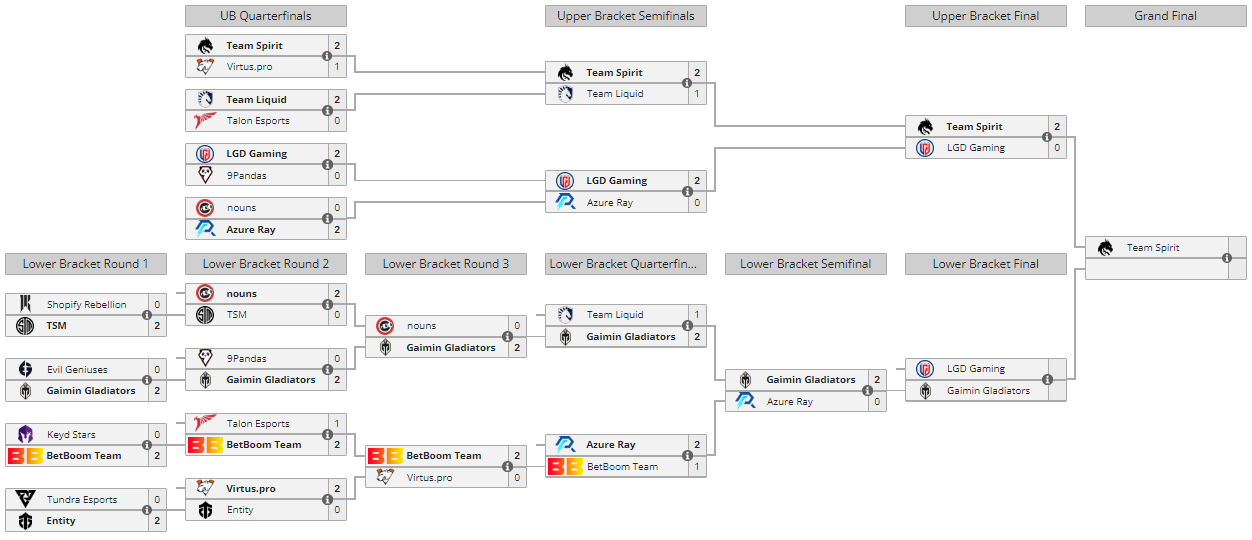Click the Grand Final column header
The width and height of the screenshot is (1252, 540).
(1166, 16)
